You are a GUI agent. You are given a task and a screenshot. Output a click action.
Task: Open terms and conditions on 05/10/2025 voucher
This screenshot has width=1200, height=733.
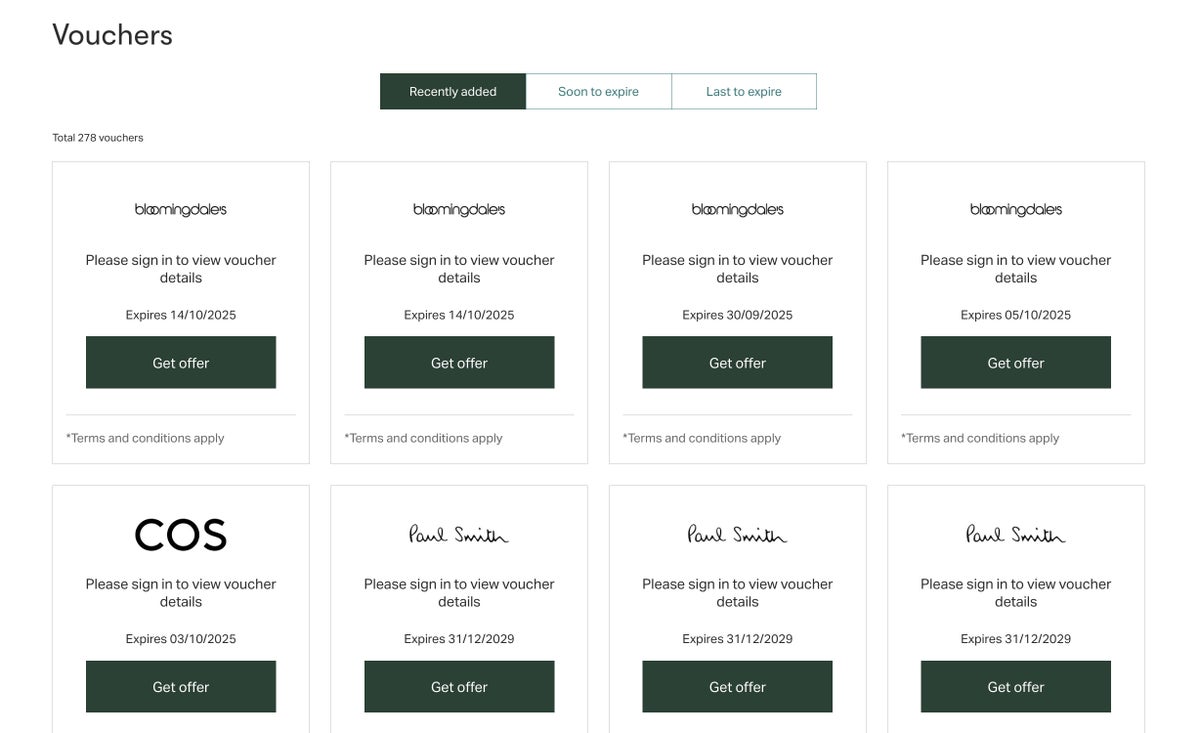[x=980, y=438]
